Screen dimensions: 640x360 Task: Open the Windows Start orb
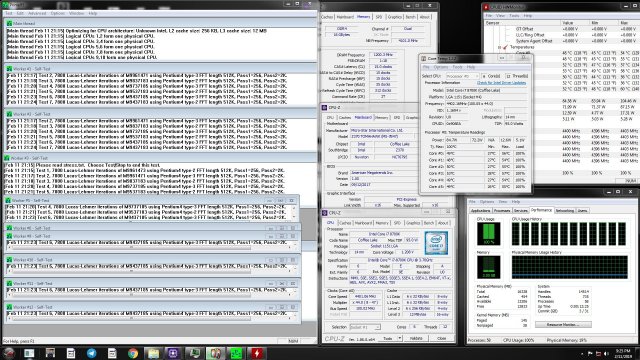(x=9, y=353)
